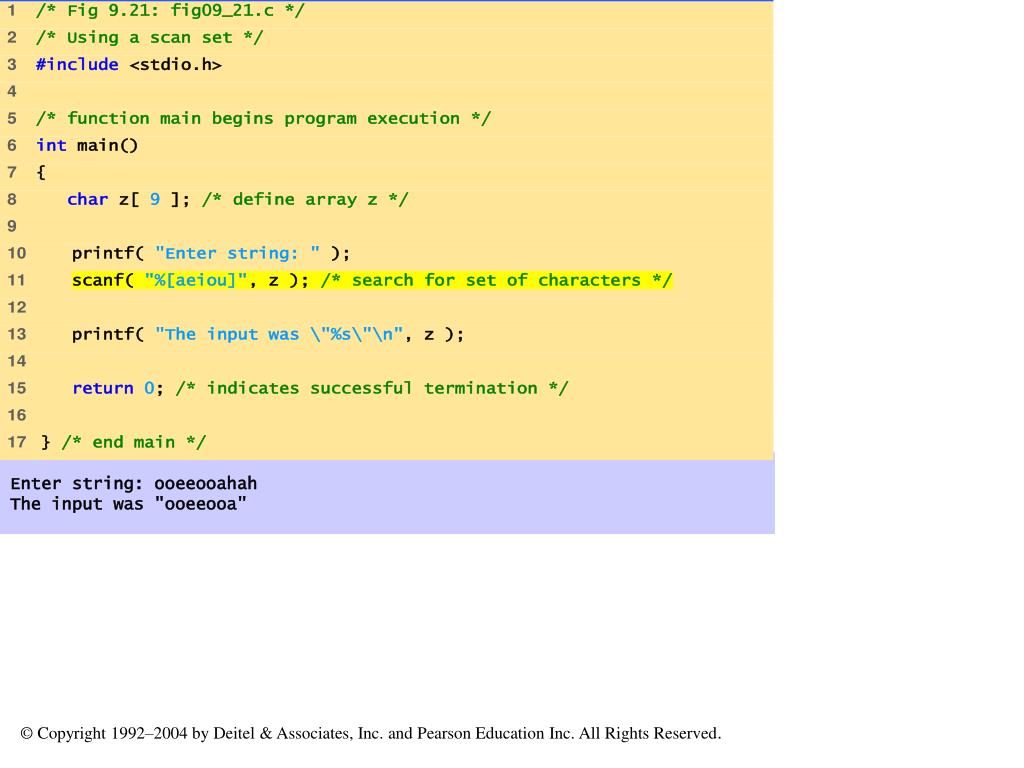
Task: Click the comment "search for set of characters"
Action: tap(496, 280)
